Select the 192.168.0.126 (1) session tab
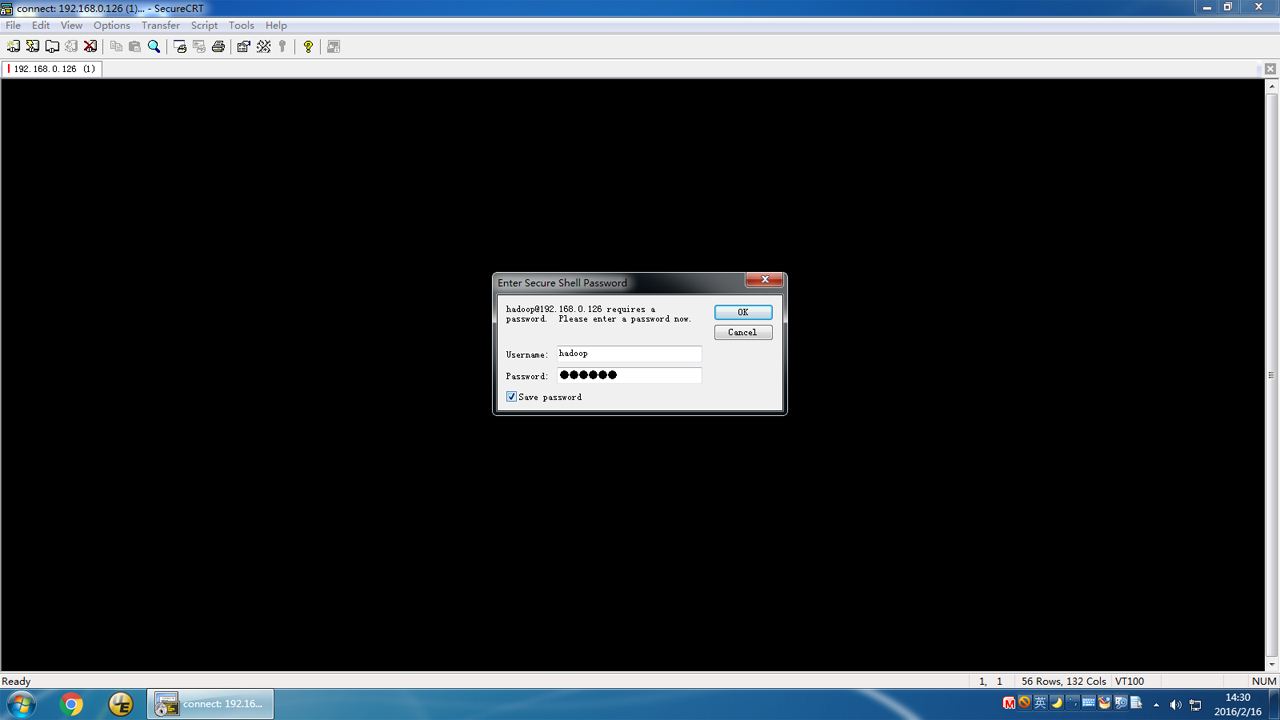The height and width of the screenshot is (720, 1280). coord(52,69)
